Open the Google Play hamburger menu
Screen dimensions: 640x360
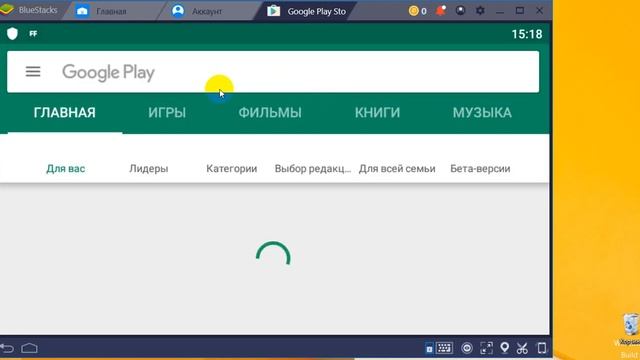33,72
